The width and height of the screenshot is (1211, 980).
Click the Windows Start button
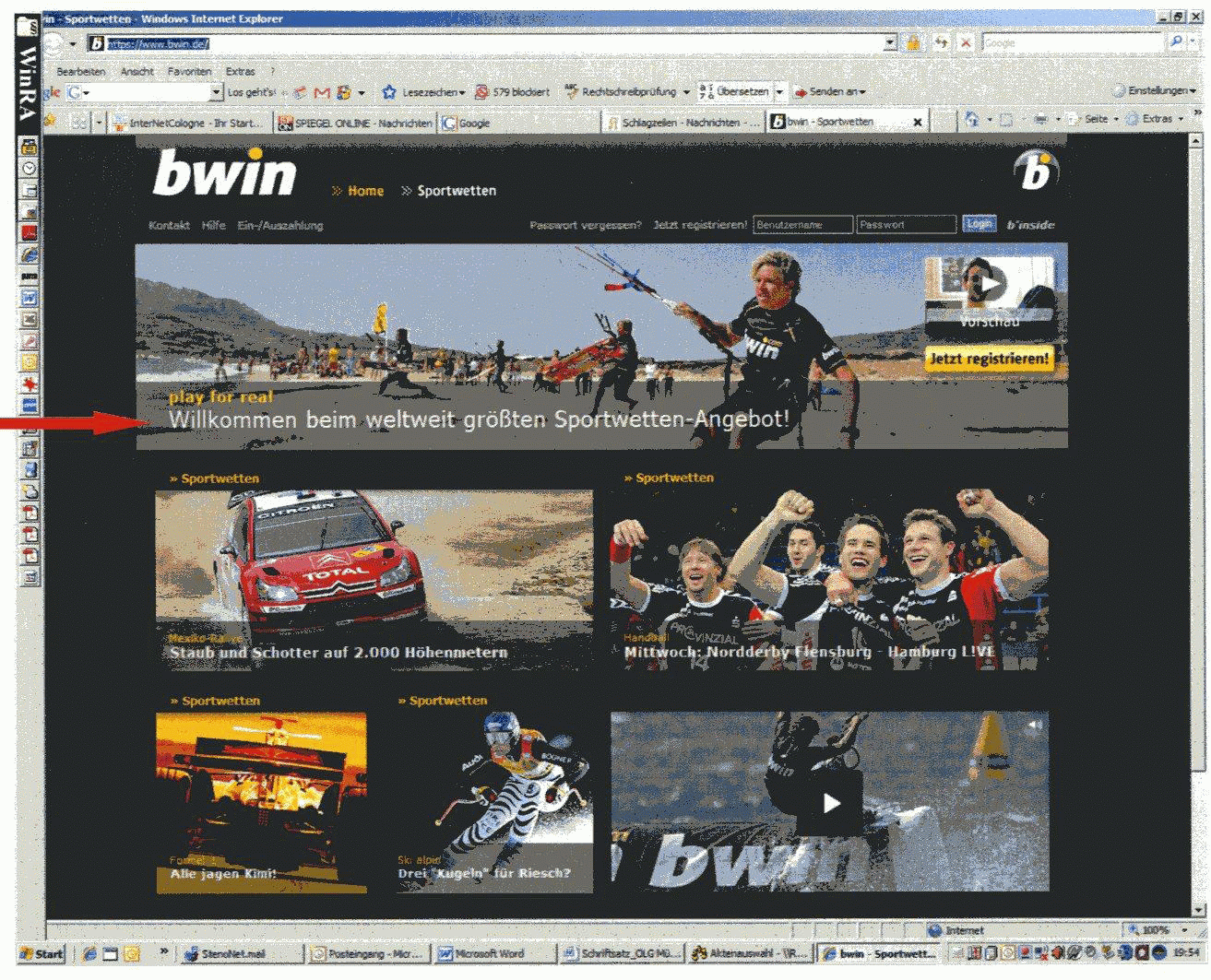(42, 953)
